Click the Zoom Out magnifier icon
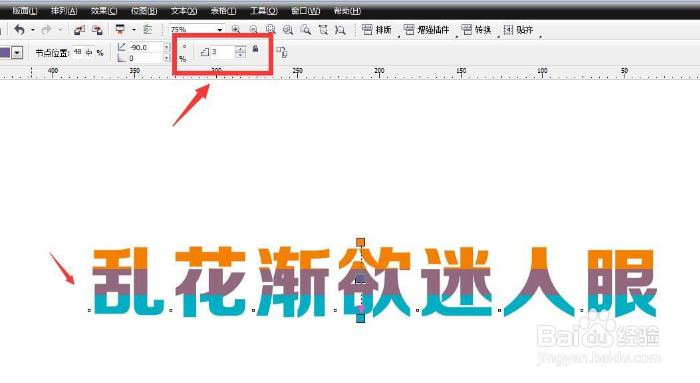700x383 pixels. (253, 30)
